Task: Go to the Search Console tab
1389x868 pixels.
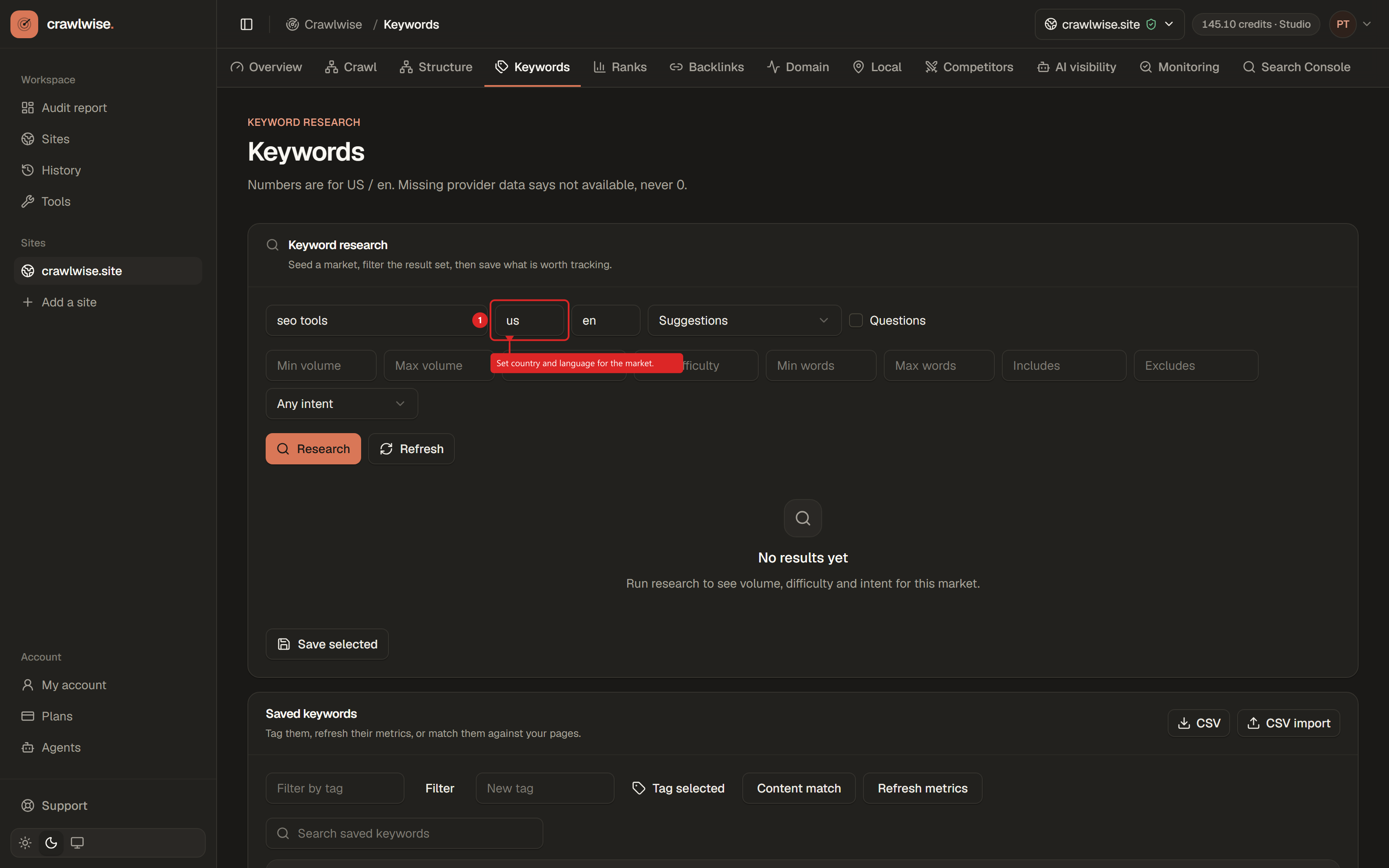Action: pos(1296,67)
